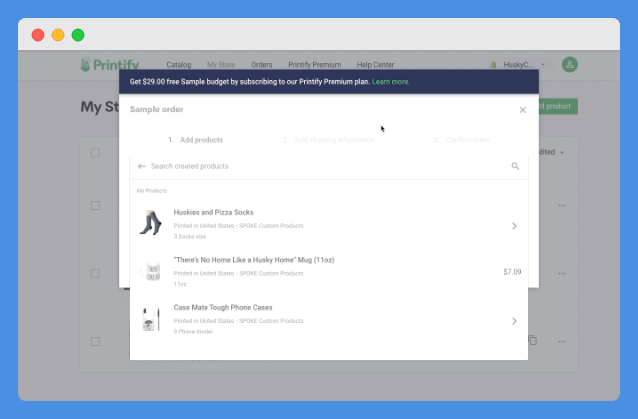Open the more options dots in the last product row

click(562, 341)
